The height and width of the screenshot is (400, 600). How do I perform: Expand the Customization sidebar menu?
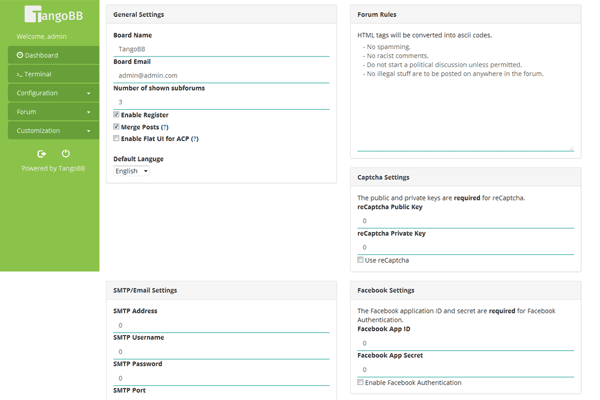pyautogui.click(x=50, y=131)
